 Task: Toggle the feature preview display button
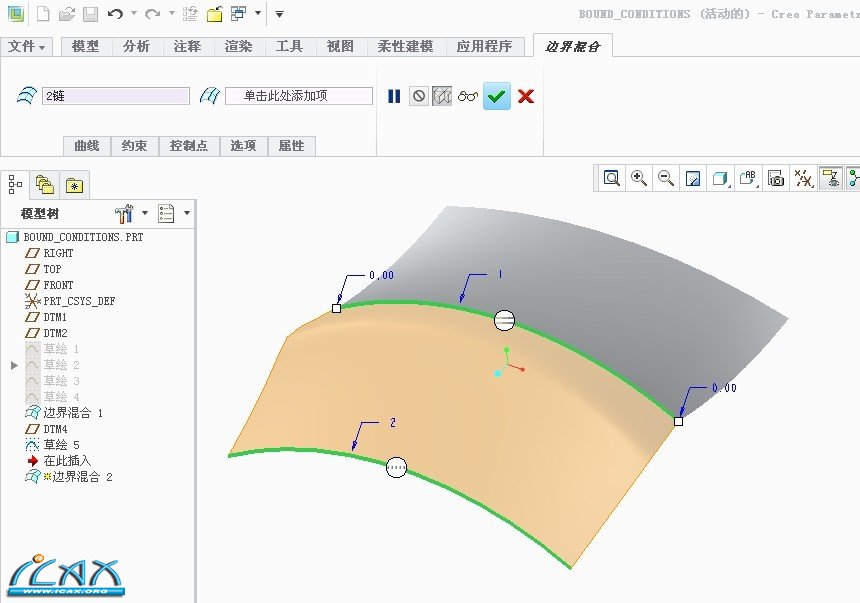click(442, 96)
